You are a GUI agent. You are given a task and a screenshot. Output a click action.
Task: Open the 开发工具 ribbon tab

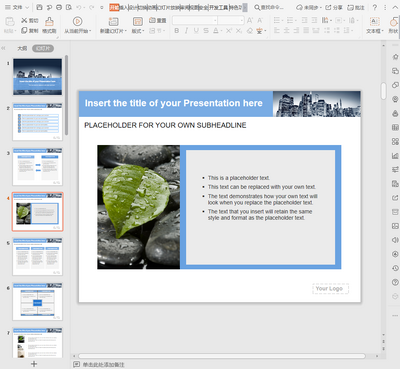point(219,7)
